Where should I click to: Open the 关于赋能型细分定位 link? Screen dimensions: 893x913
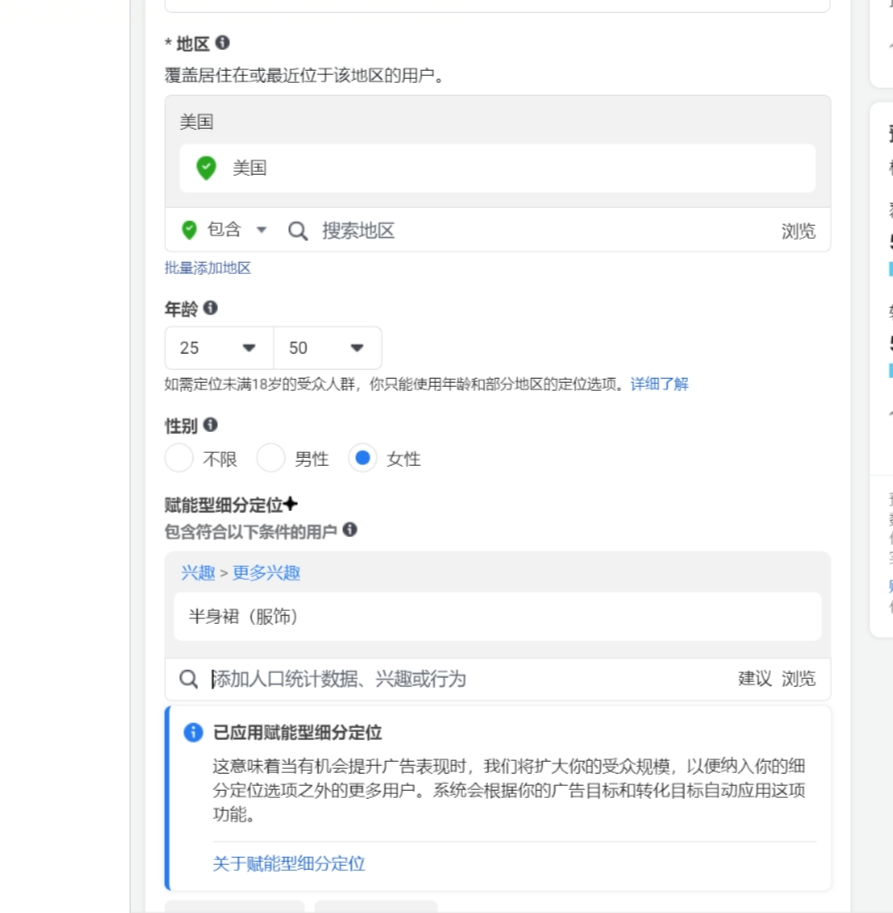pos(289,863)
